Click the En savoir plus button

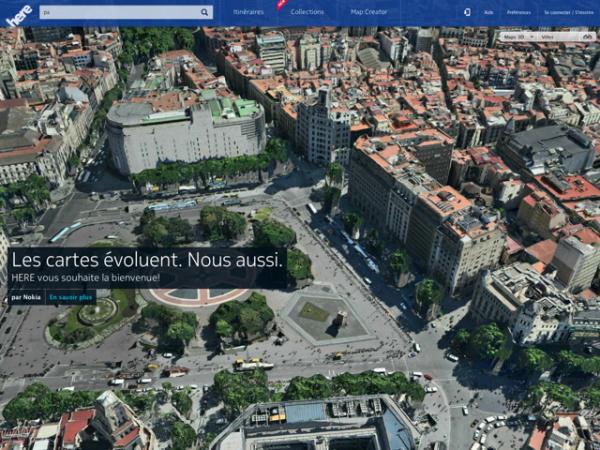coord(72,297)
